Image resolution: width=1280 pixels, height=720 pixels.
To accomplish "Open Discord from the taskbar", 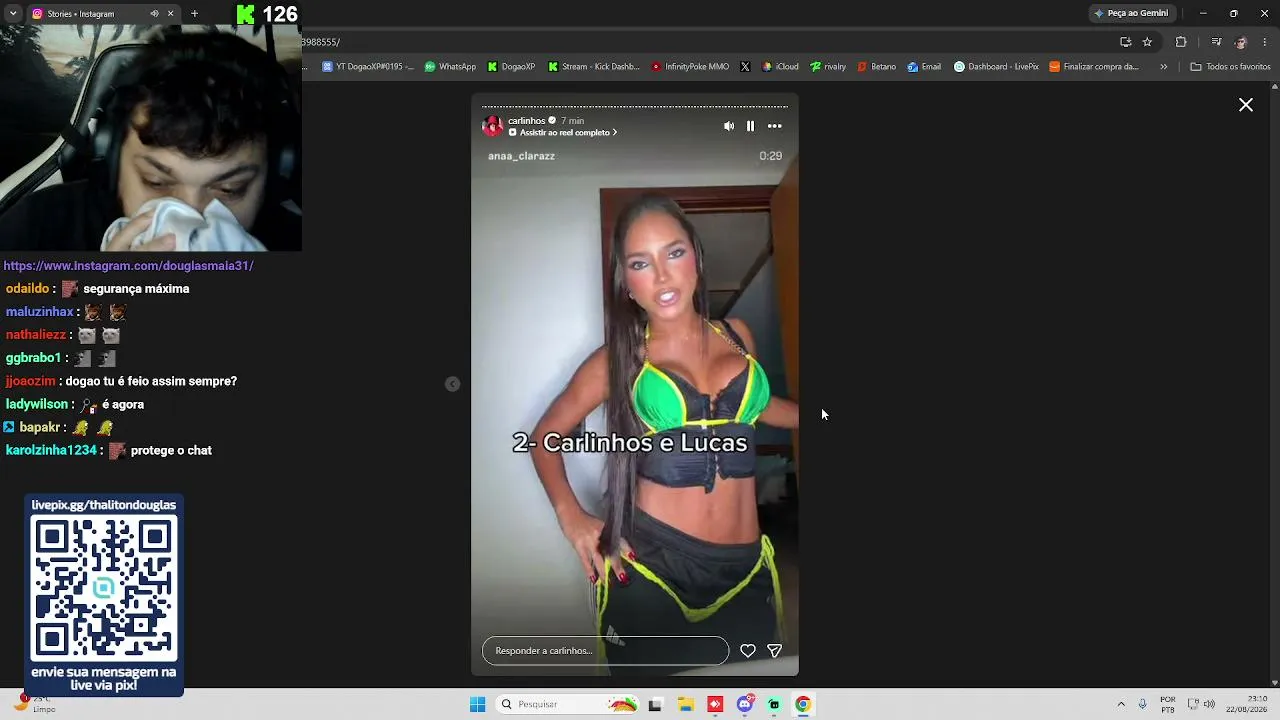I will point(745,704).
